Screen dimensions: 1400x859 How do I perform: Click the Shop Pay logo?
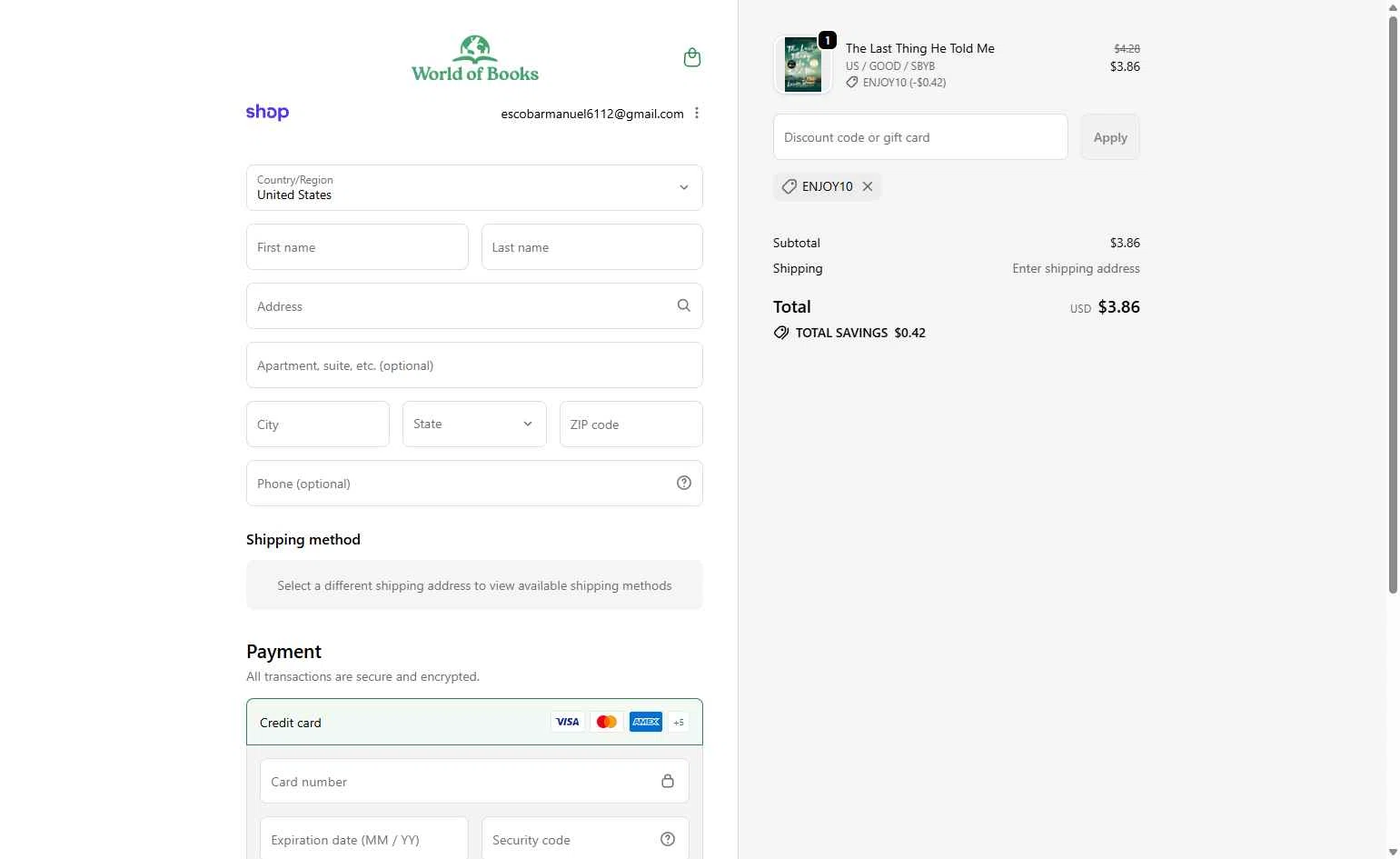click(x=267, y=113)
